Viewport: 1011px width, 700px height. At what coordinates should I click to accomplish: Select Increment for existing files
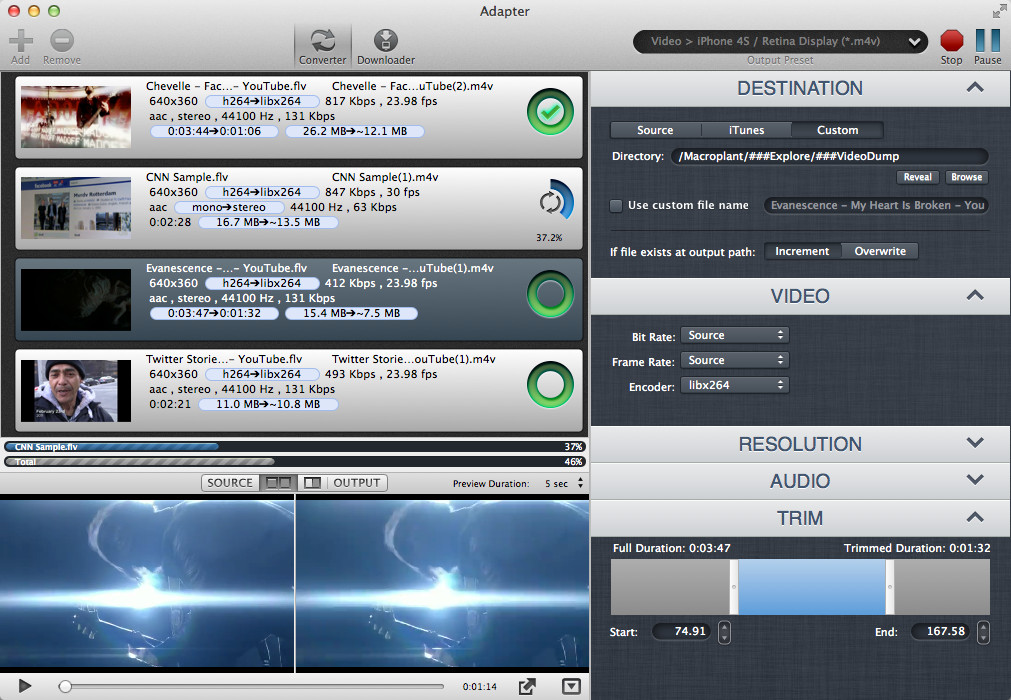click(803, 251)
